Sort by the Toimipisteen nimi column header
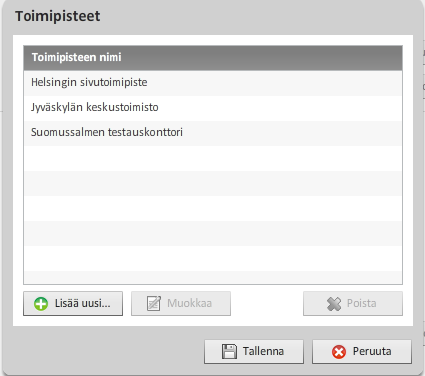The width and height of the screenshot is (425, 376). [x=213, y=58]
